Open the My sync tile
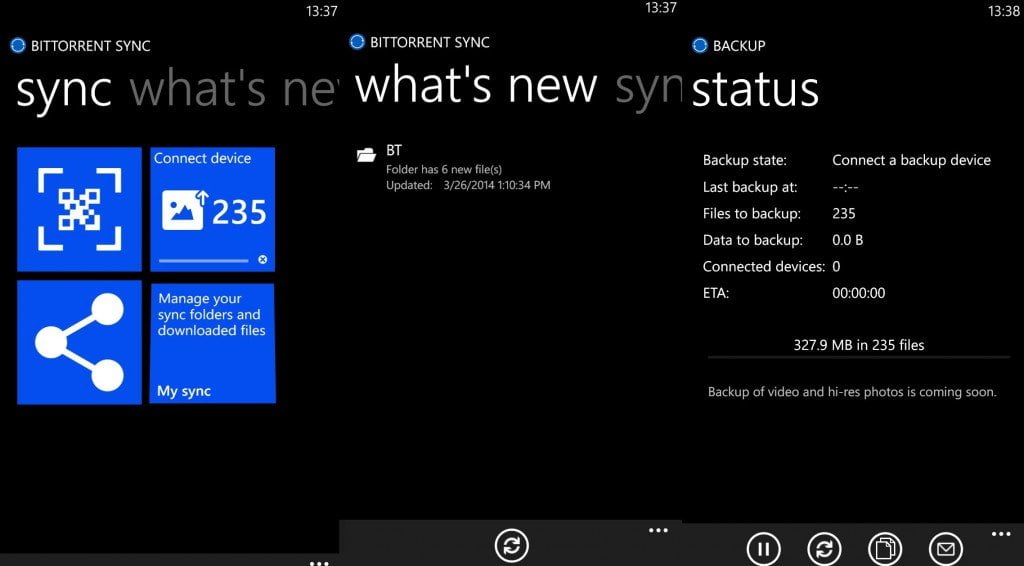Screen dimensions: 1024x566 click(x=212, y=343)
